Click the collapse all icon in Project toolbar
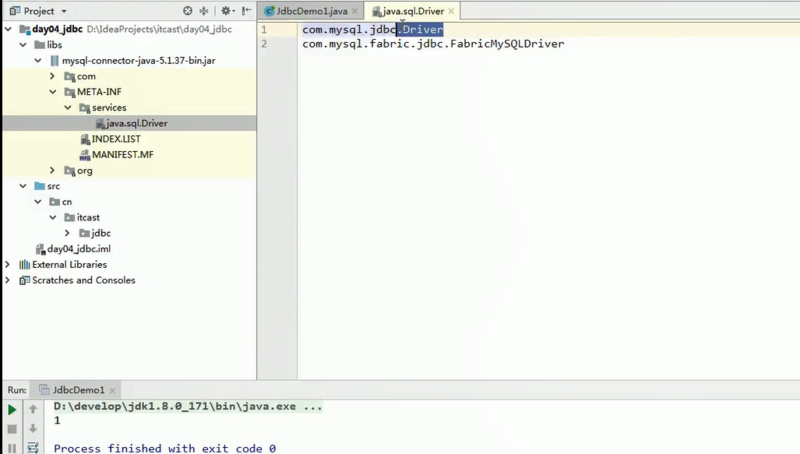This screenshot has width=800, height=454. pos(204,11)
